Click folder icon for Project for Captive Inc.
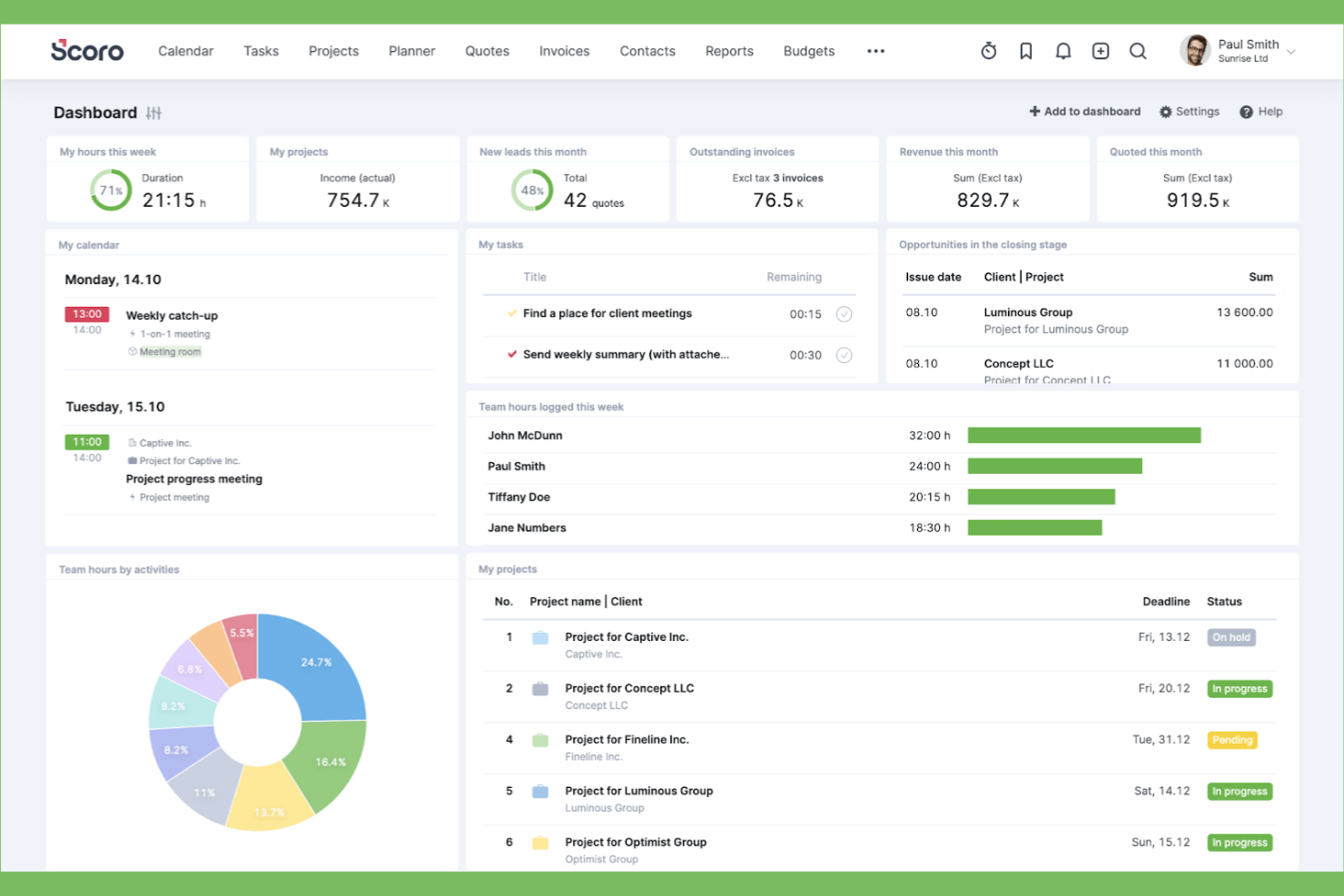Viewport: 1344px width, 896px height. click(x=540, y=637)
